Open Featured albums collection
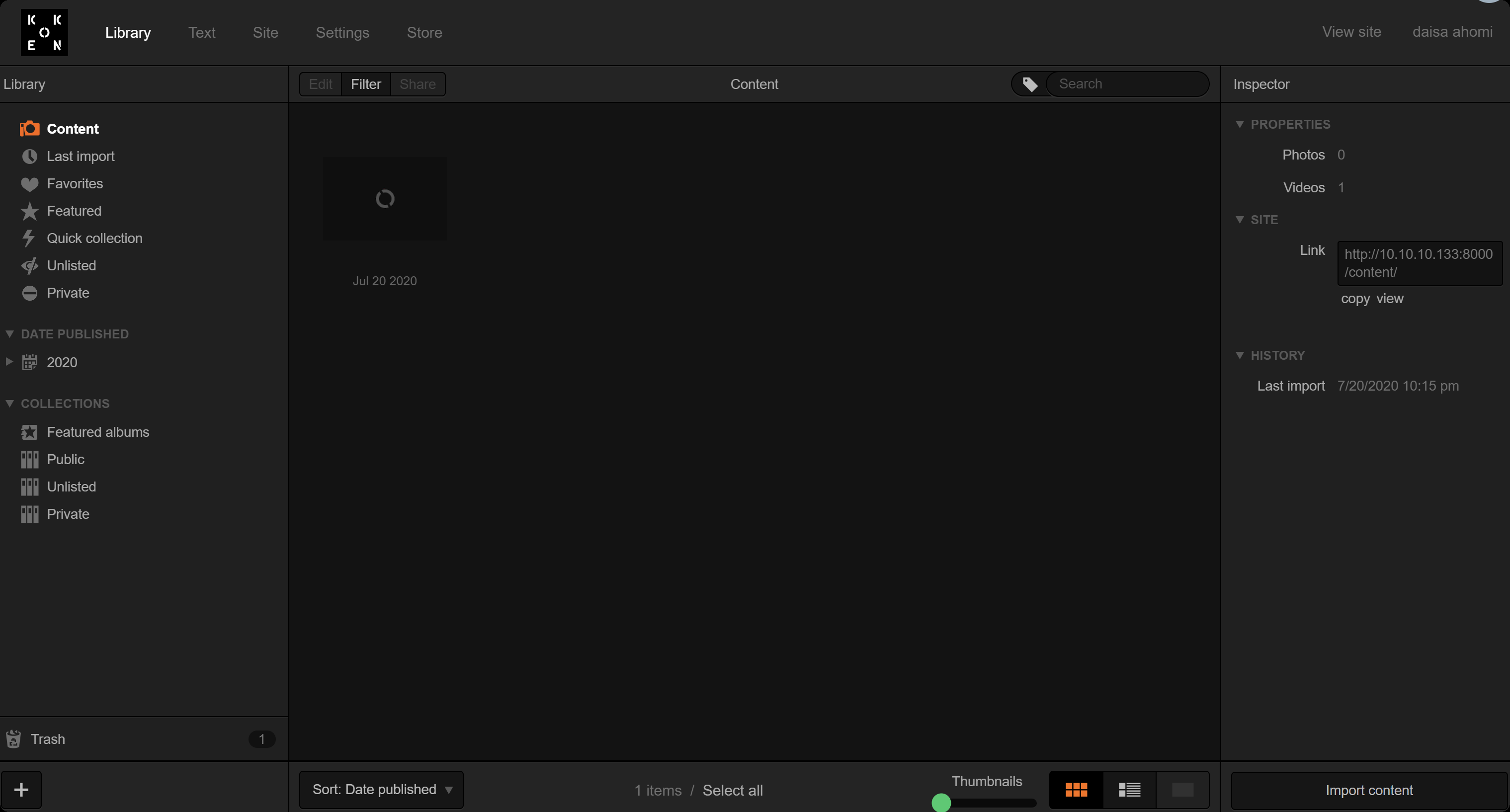The height and width of the screenshot is (812, 1510). pos(97,432)
